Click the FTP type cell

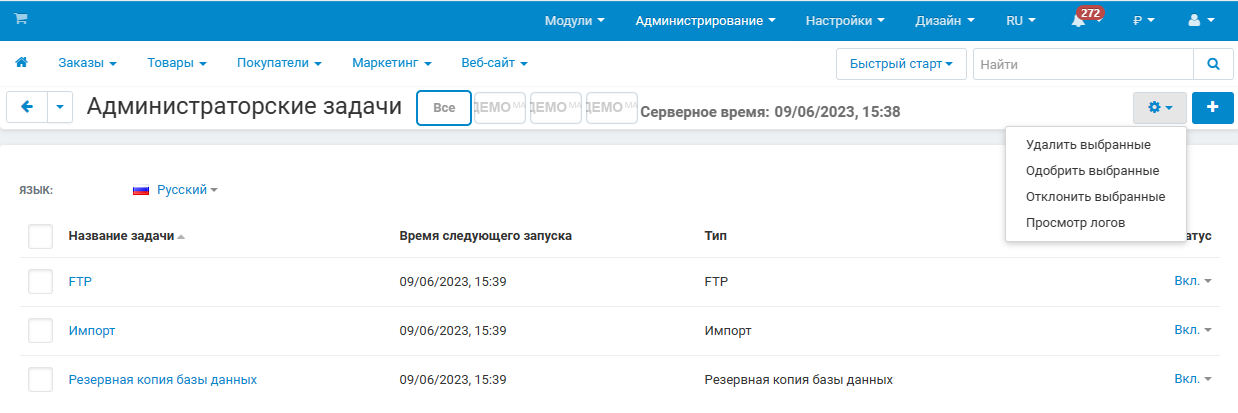tap(716, 282)
